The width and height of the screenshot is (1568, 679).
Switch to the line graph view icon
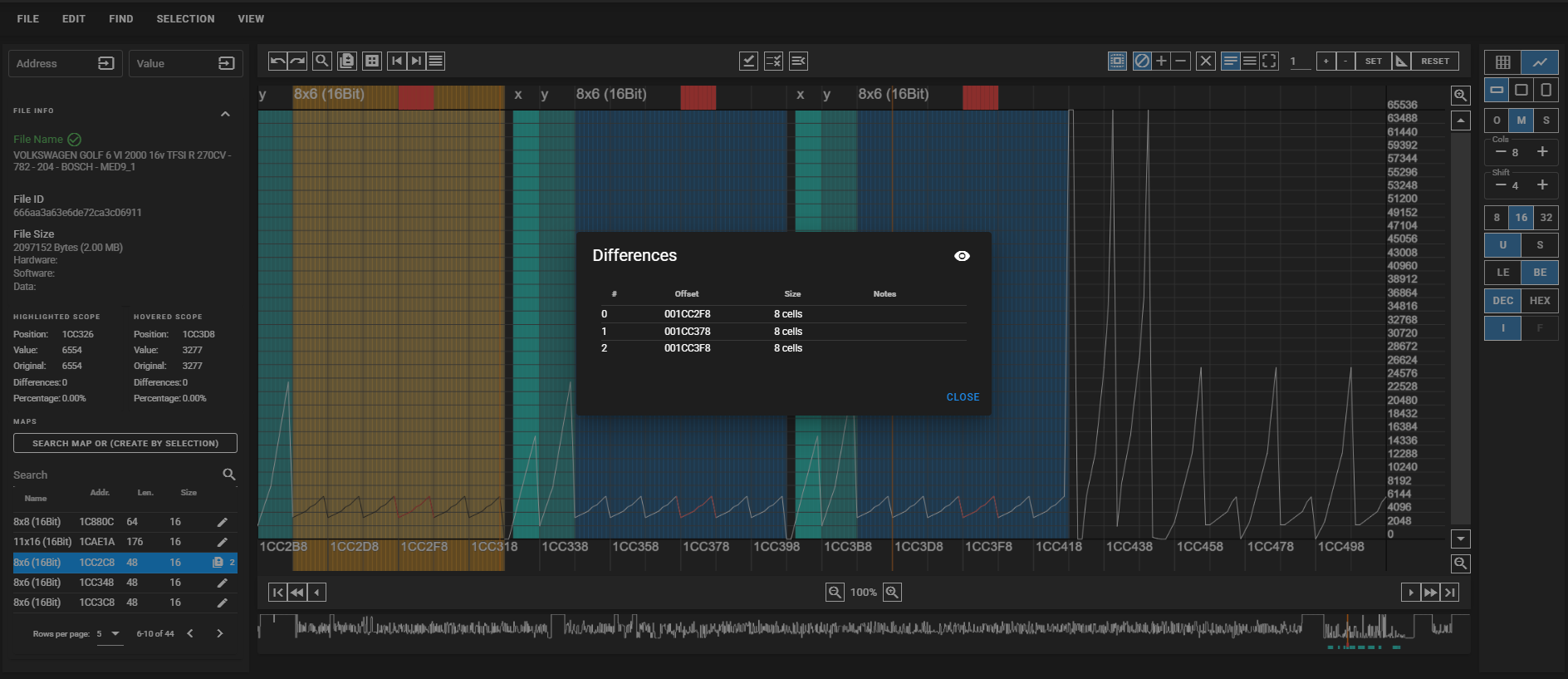pyautogui.click(x=1540, y=62)
